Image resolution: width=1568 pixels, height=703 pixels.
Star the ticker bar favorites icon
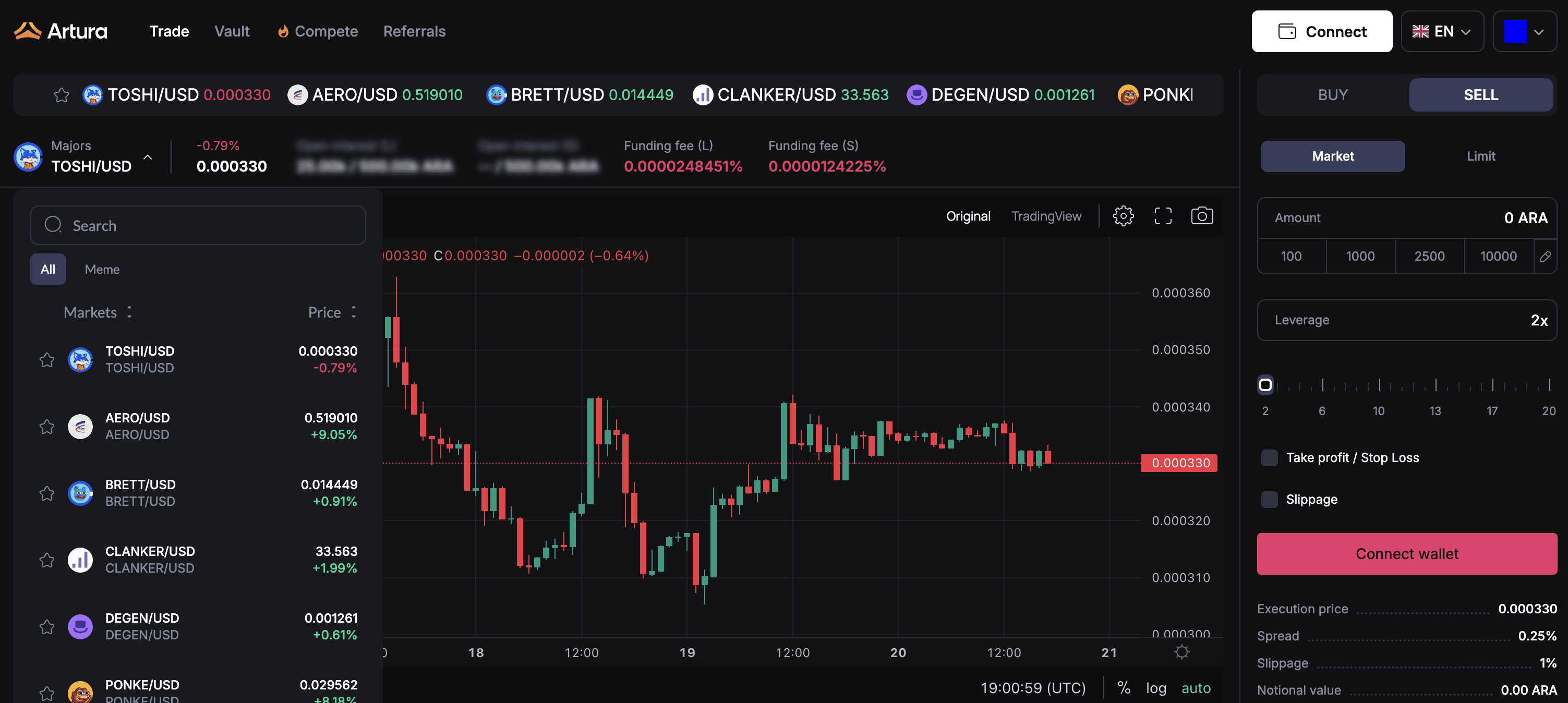tap(62, 95)
